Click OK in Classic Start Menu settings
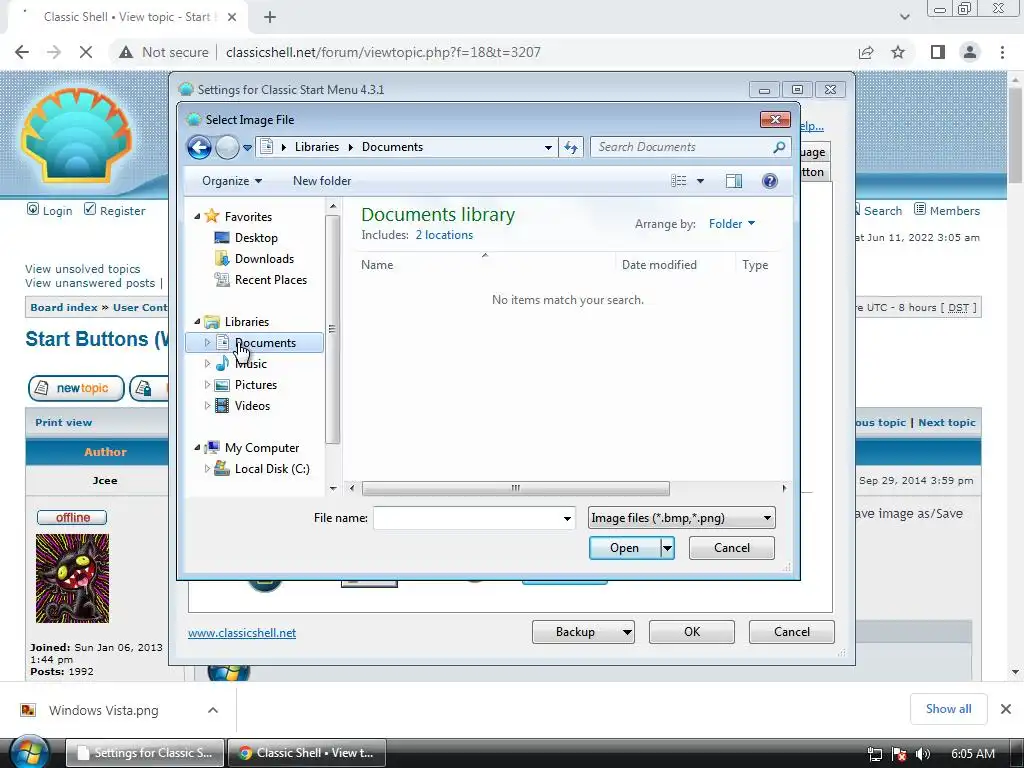 pos(692,632)
